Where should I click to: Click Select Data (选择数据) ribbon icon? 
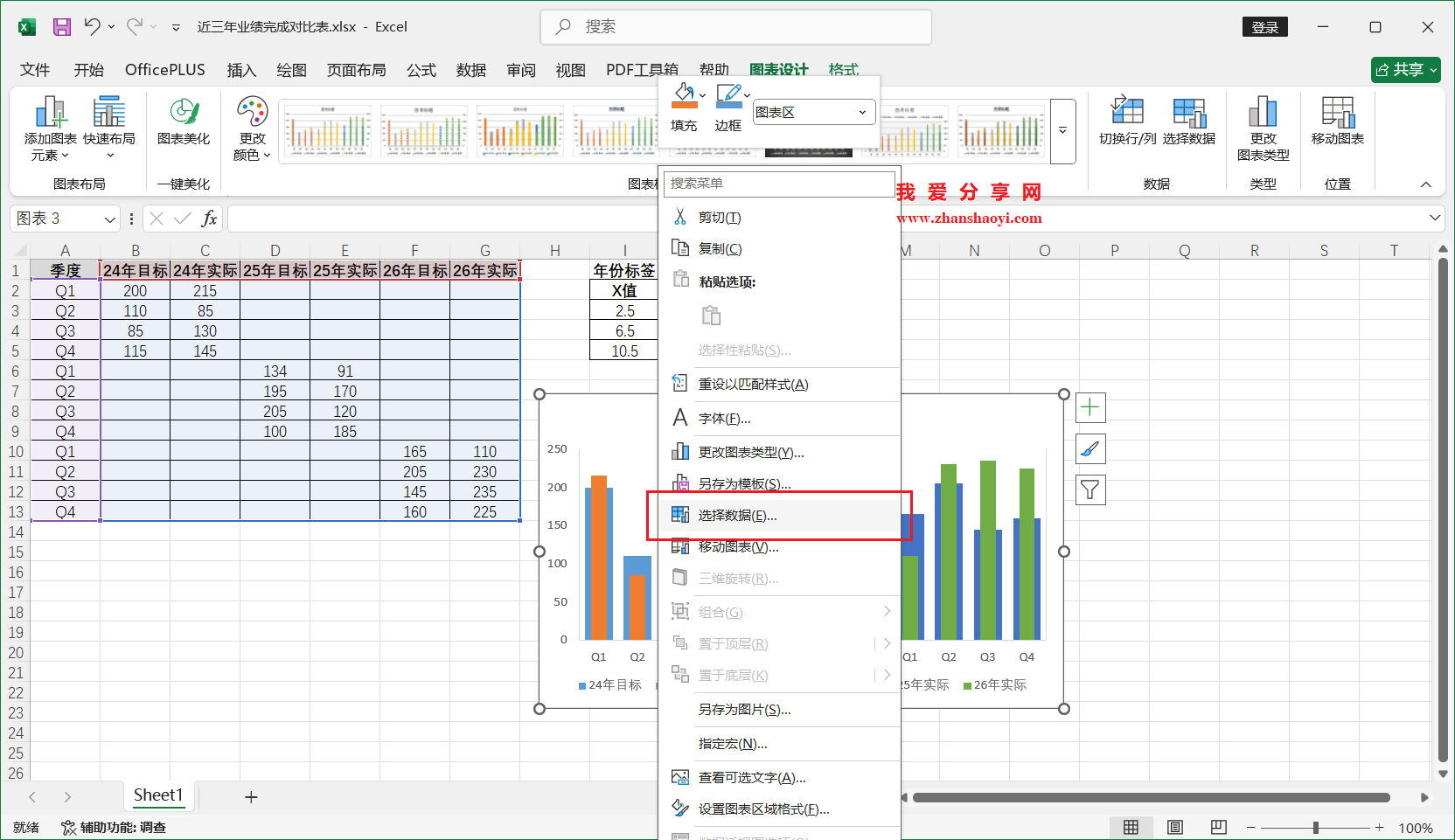tap(1189, 121)
